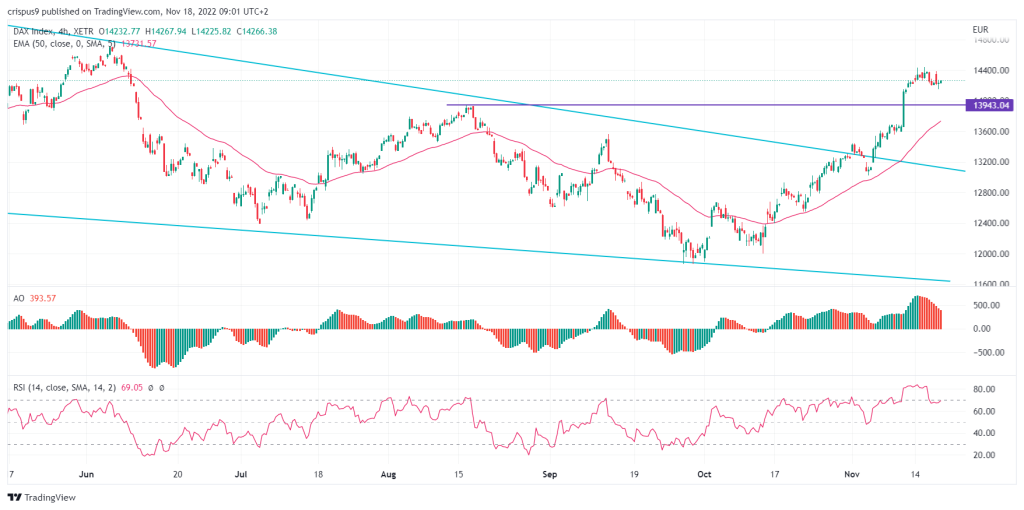1024x510 pixels.
Task: Click the 12800.00 price axis label
Action: [x=991, y=193]
